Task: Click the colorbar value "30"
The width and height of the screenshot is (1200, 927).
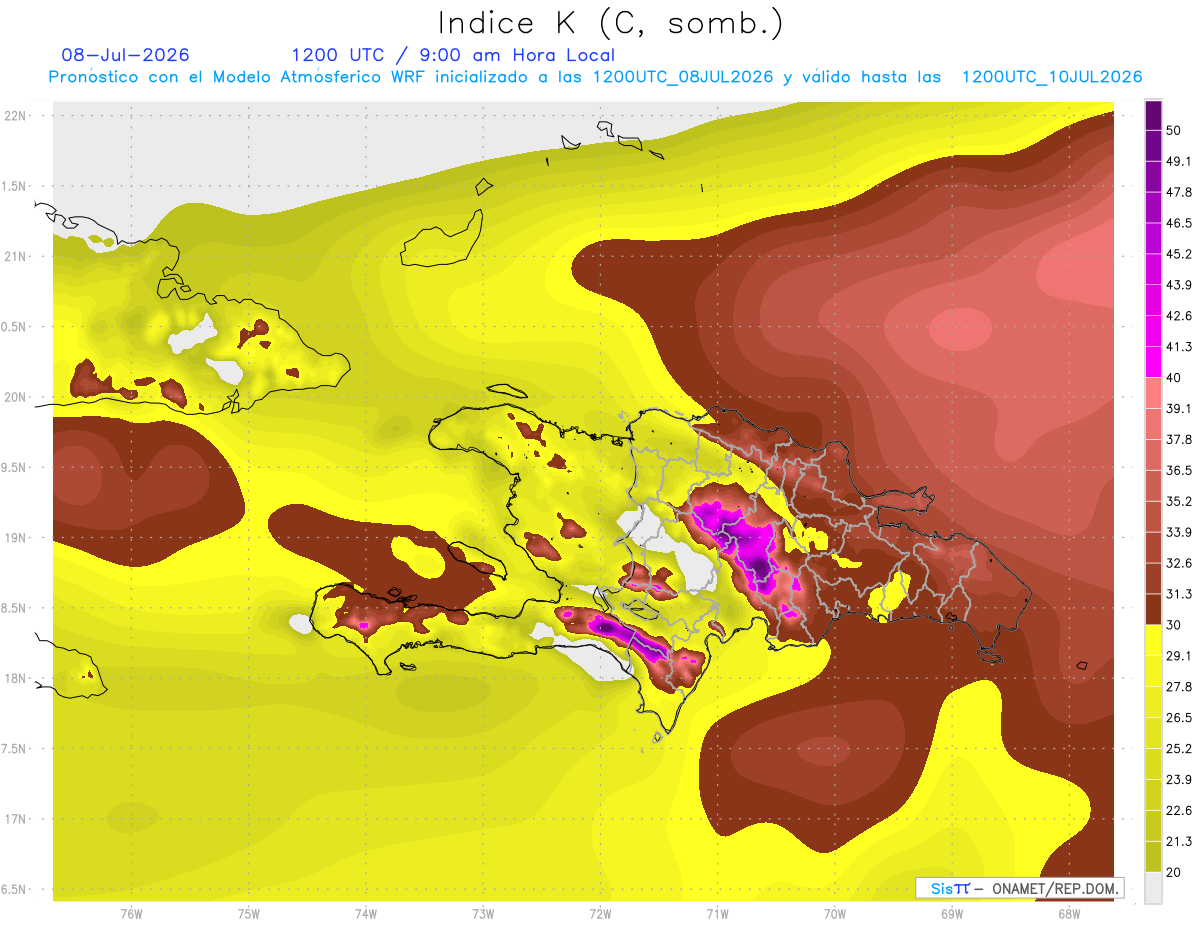Action: (1176, 625)
